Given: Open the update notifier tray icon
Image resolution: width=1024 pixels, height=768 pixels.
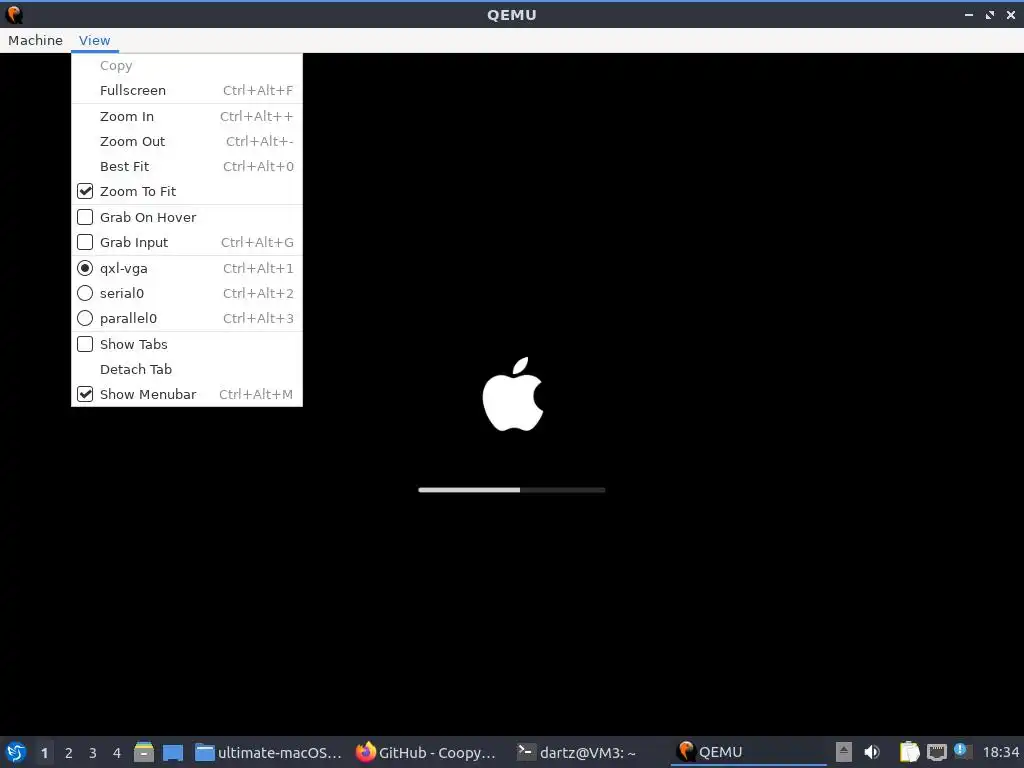Looking at the screenshot, I should [961, 750].
